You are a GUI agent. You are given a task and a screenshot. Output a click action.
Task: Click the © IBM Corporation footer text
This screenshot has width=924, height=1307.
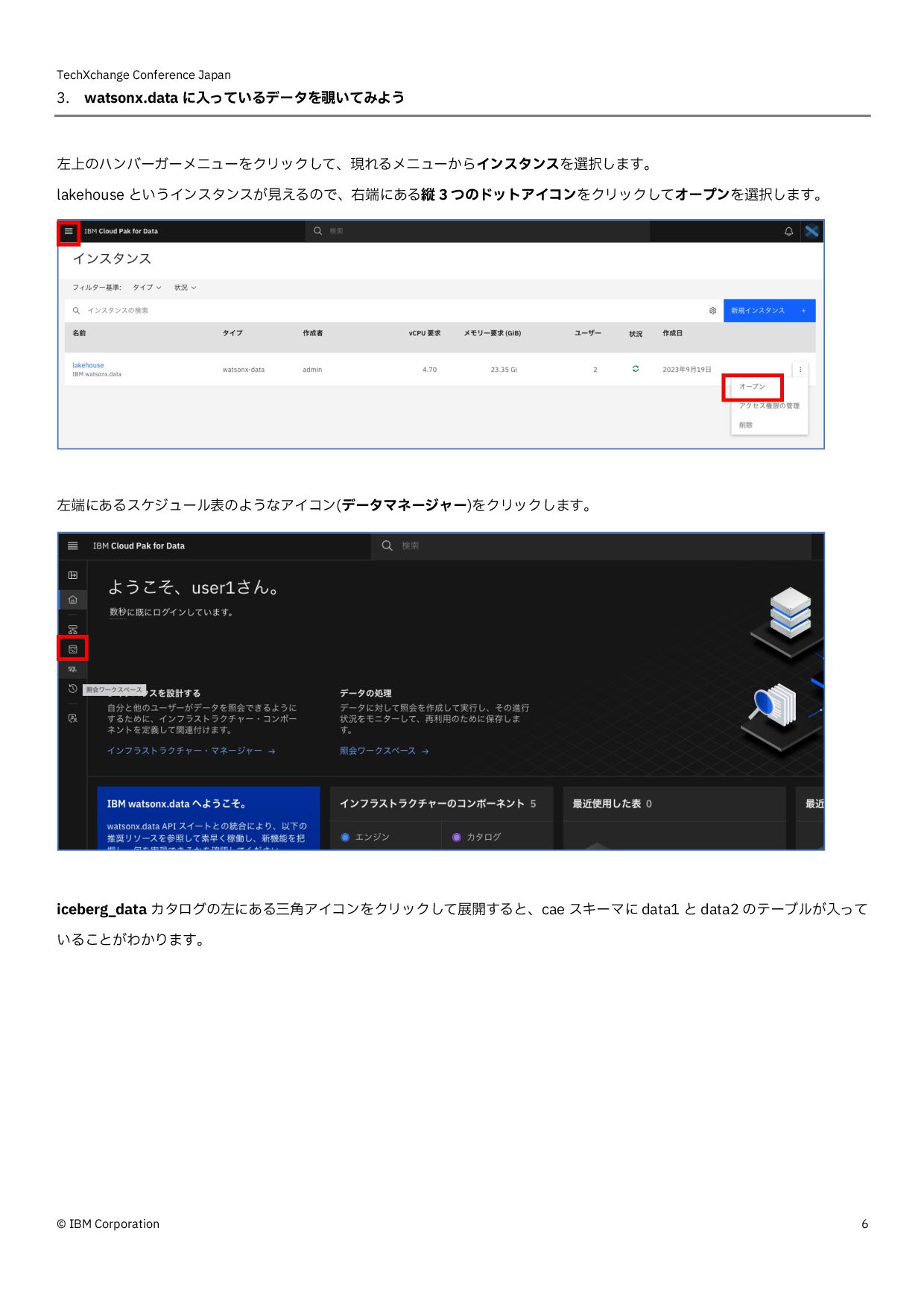click(x=108, y=1224)
